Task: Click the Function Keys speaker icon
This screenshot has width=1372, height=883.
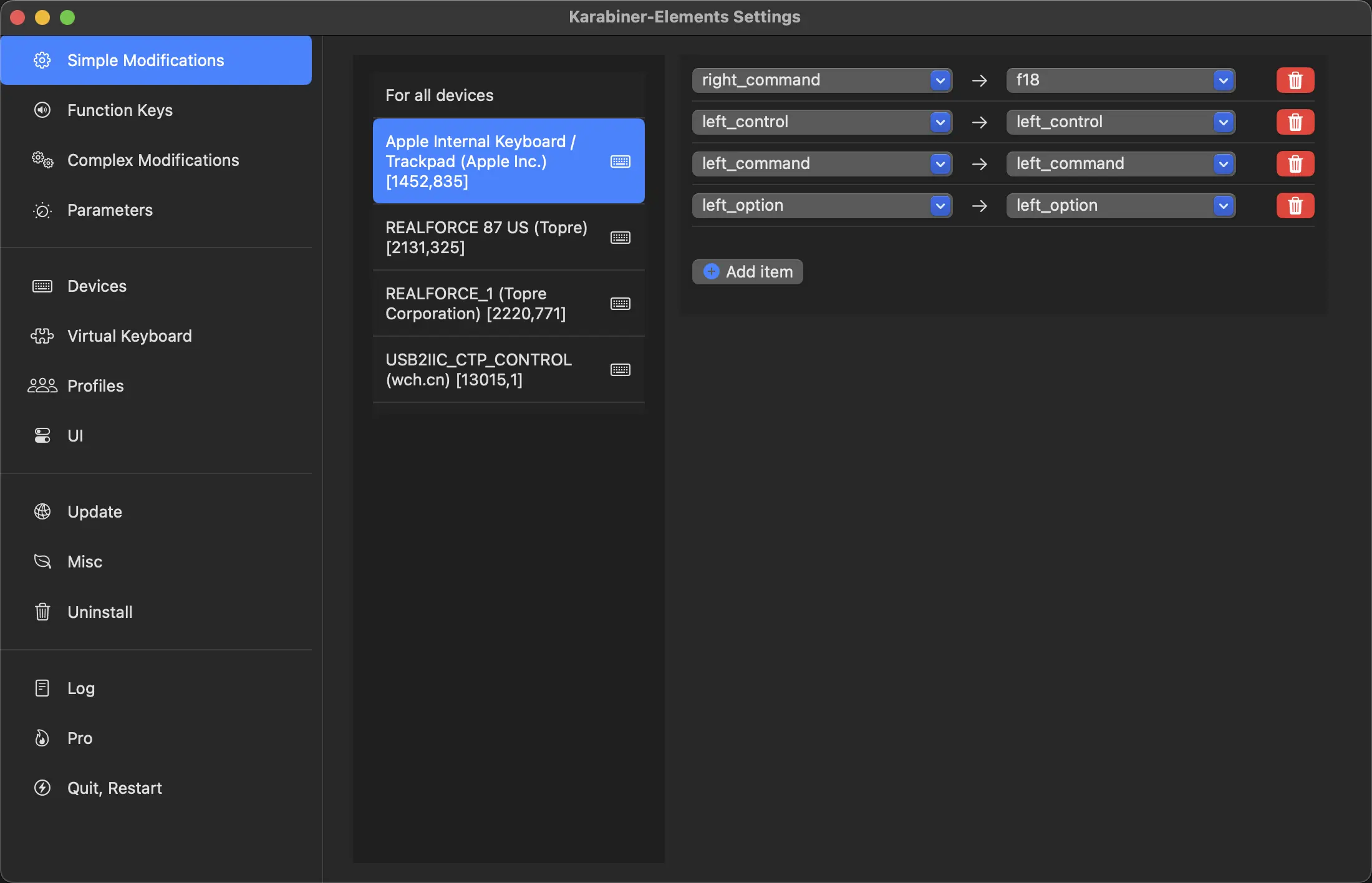Action: [x=42, y=110]
